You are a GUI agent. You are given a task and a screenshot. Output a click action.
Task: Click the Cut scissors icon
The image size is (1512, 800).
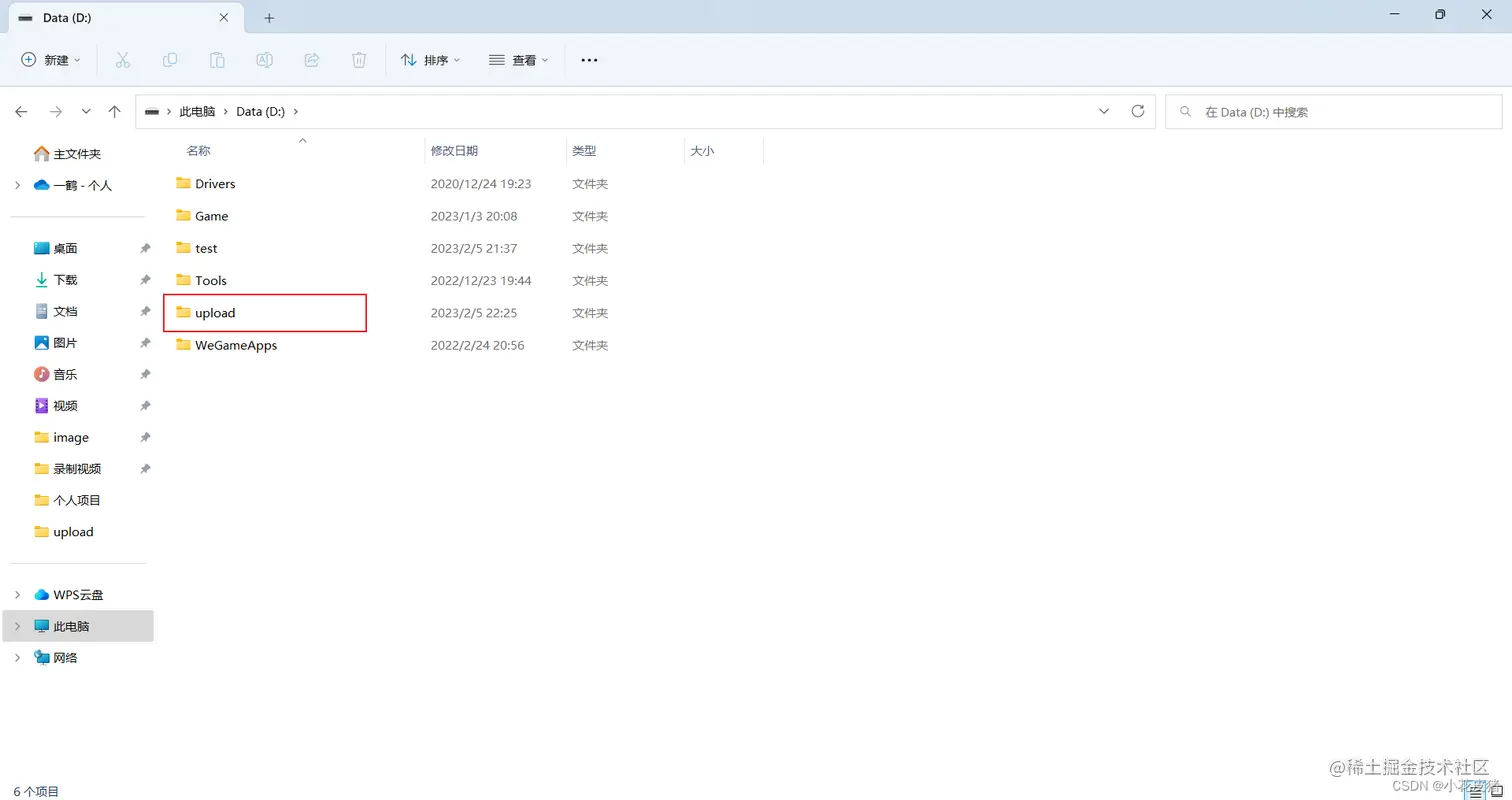[123, 60]
